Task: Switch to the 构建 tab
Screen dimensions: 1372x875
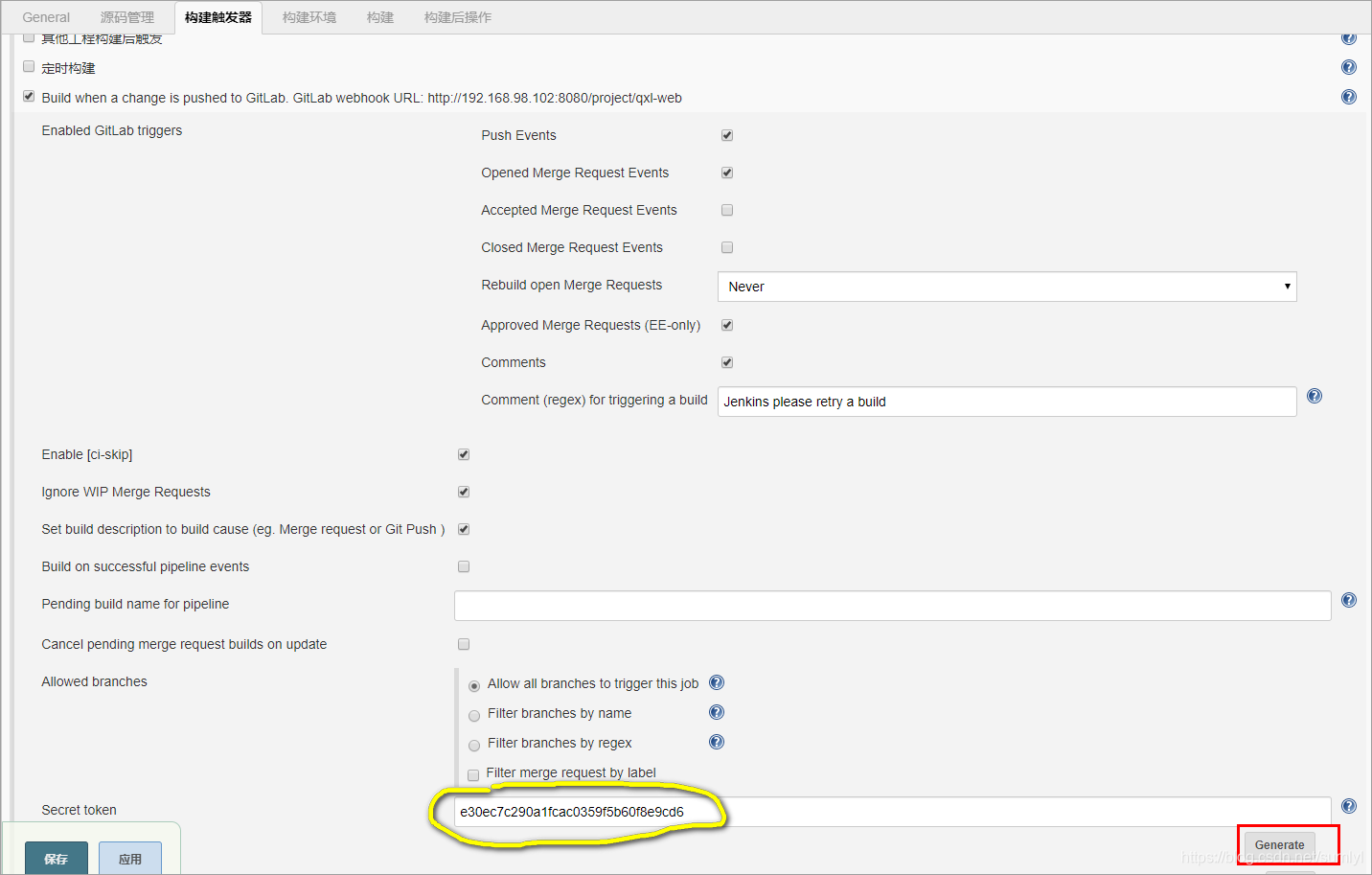Action: [x=380, y=17]
